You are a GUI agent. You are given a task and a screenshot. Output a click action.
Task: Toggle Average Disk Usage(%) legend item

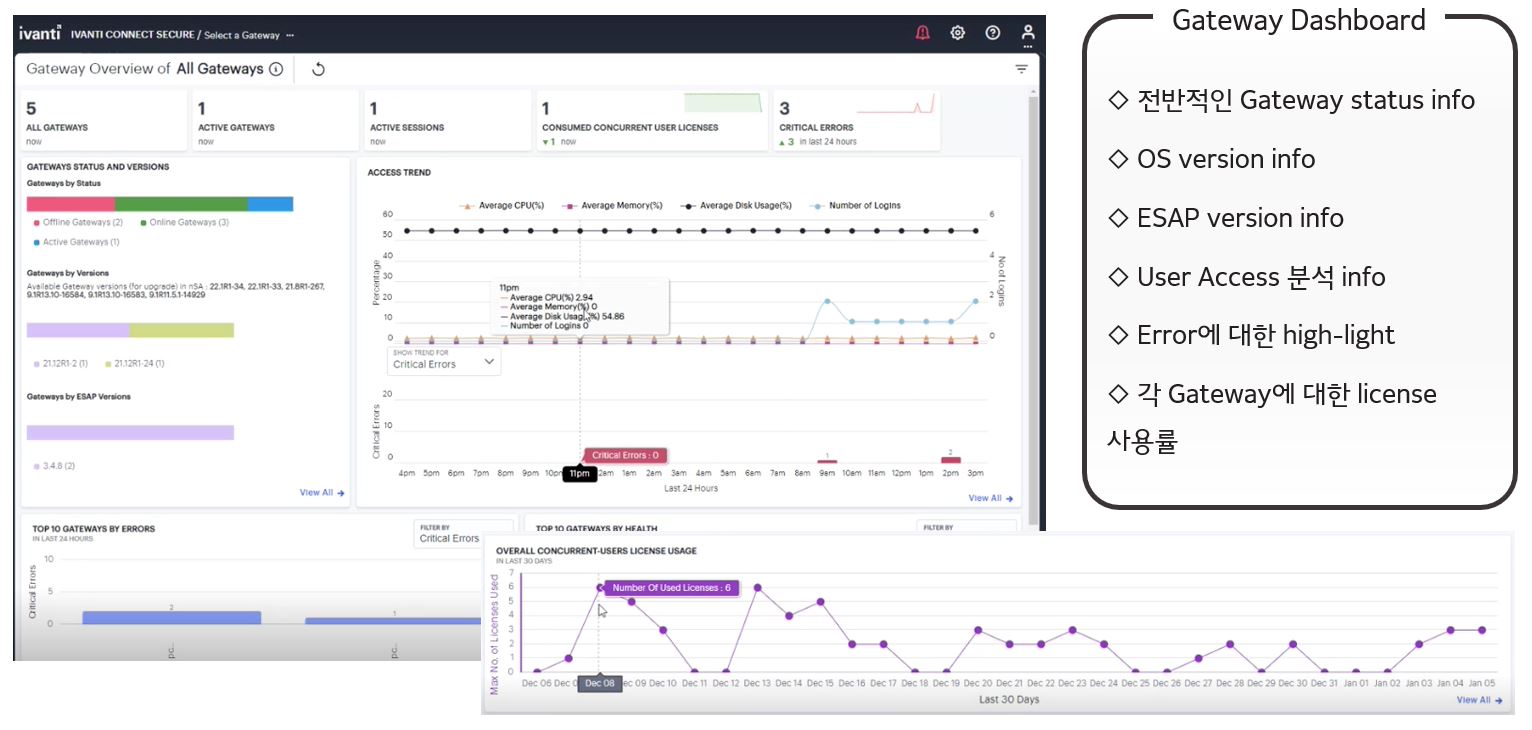736,206
